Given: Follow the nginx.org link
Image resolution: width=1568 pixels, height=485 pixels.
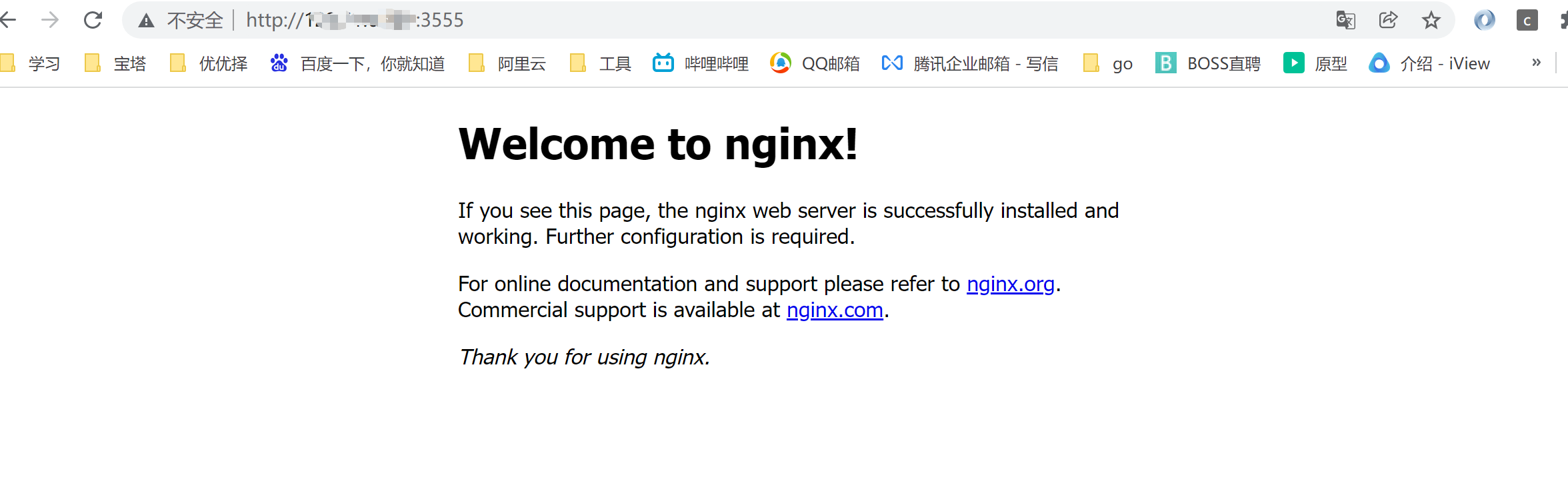Looking at the screenshot, I should [1010, 284].
